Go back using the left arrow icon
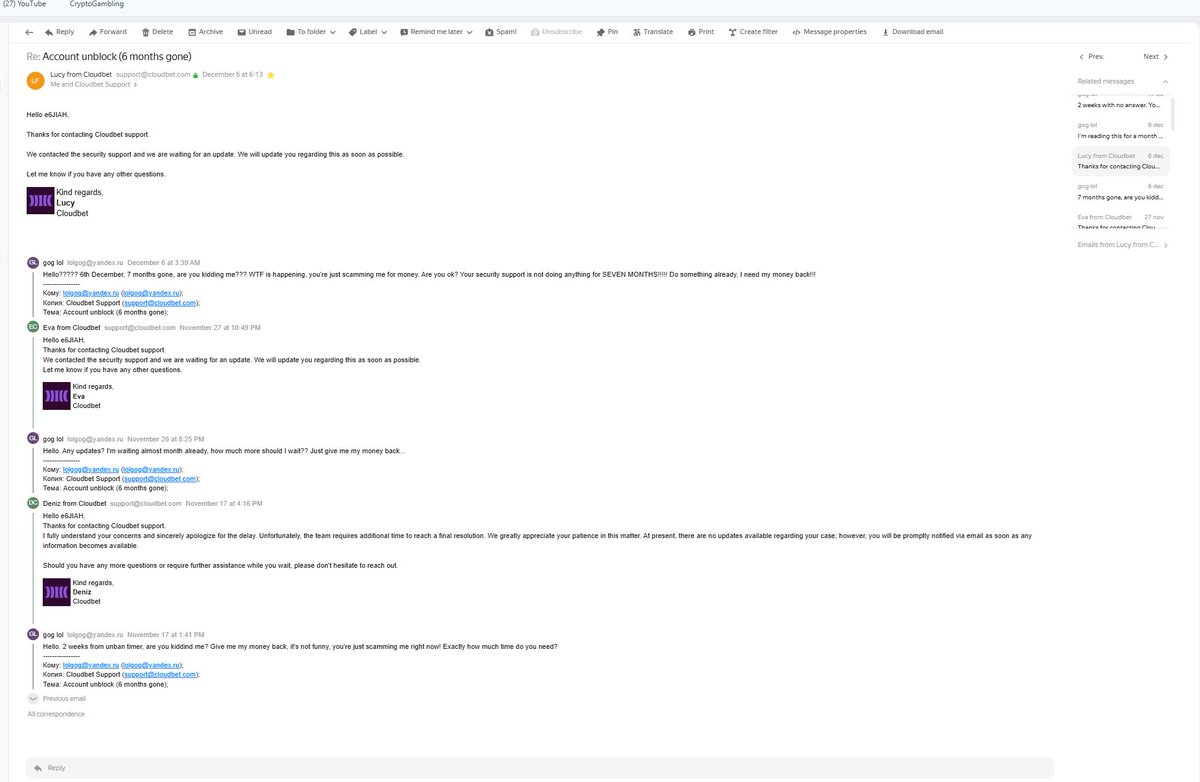Viewport: 1200px width, 782px height. 29,32
